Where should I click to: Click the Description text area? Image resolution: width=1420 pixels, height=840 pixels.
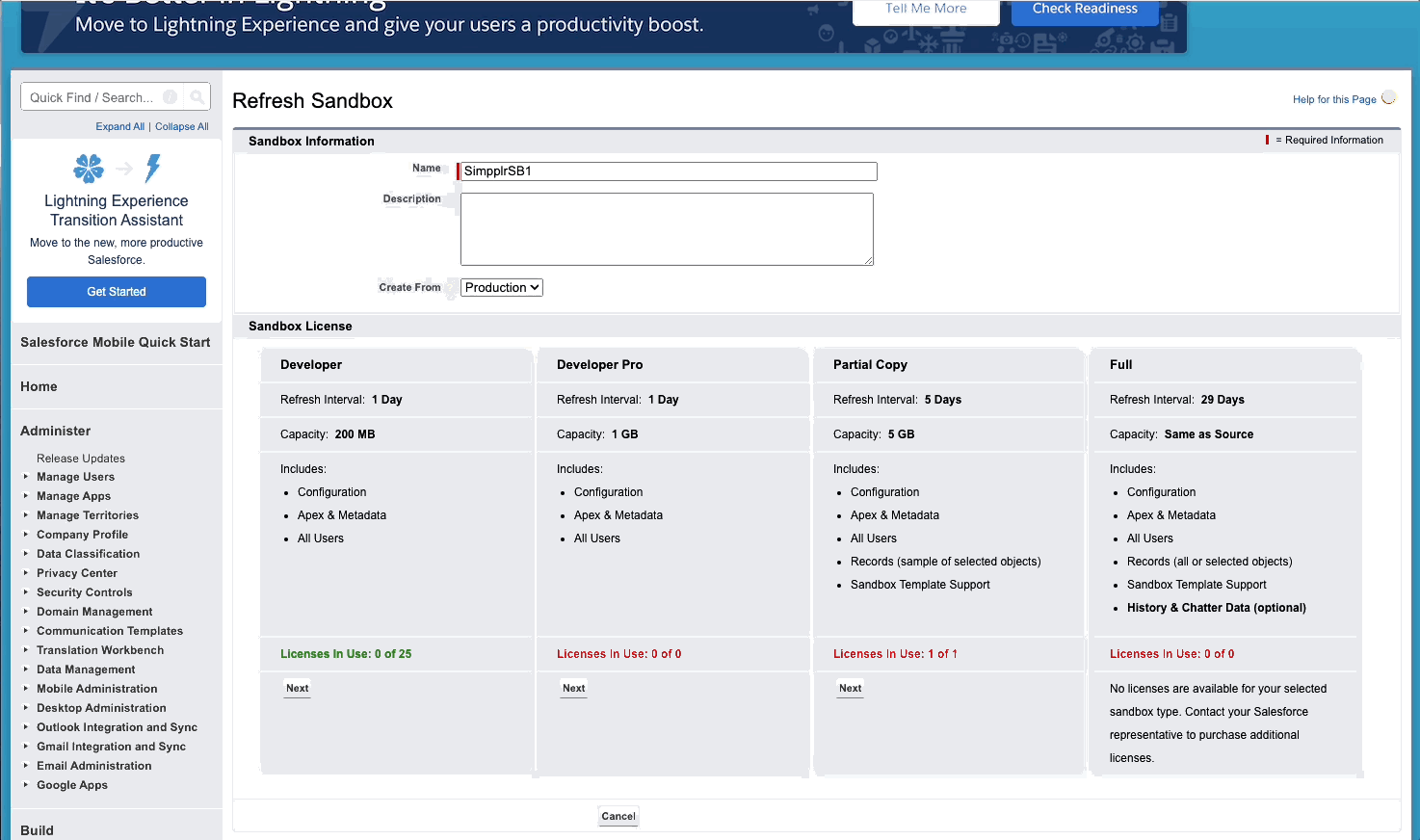[667, 229]
